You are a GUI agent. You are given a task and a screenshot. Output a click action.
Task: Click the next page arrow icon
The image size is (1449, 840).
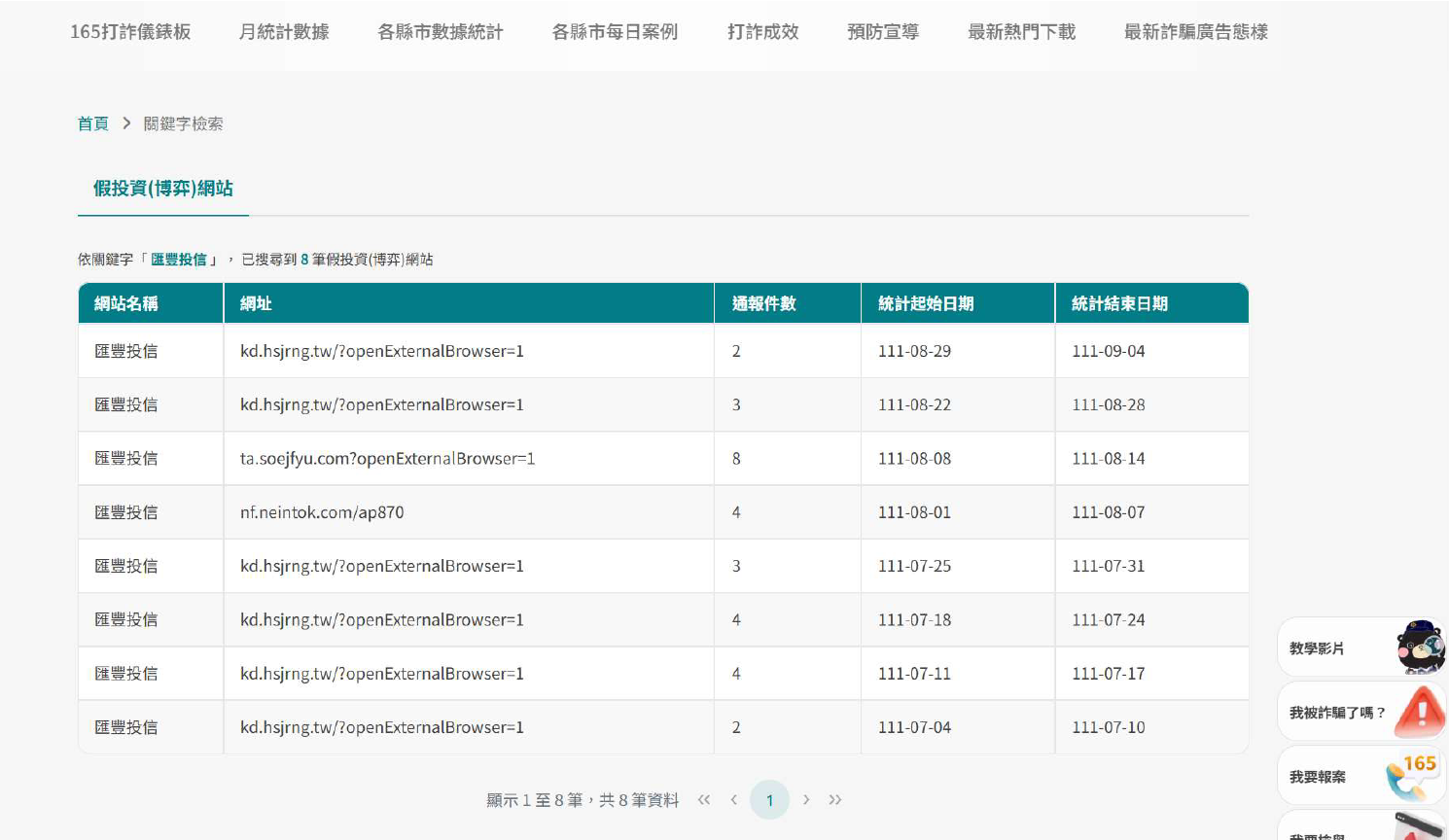point(806,800)
